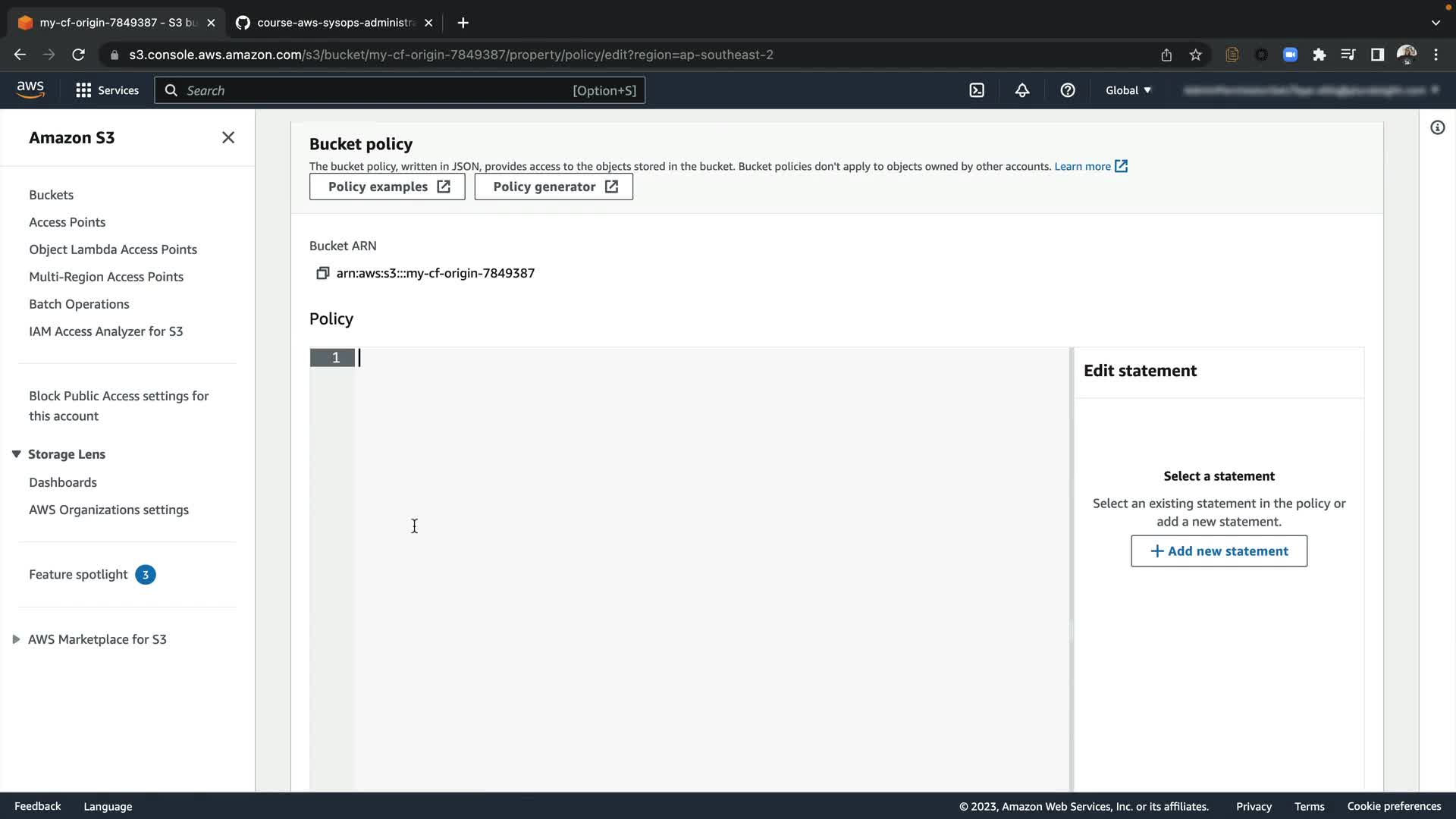Open AWS CloudShell icon in top bar
The image size is (1456, 819).
977,90
